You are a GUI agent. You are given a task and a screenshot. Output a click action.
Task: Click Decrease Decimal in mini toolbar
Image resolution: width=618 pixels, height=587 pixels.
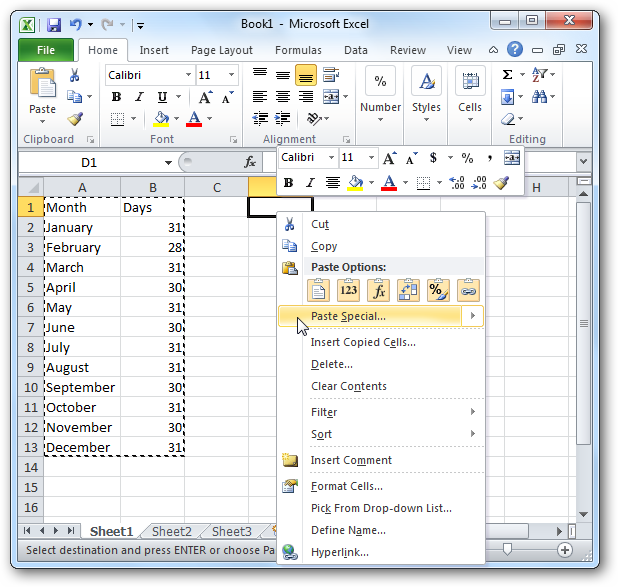coord(479,183)
